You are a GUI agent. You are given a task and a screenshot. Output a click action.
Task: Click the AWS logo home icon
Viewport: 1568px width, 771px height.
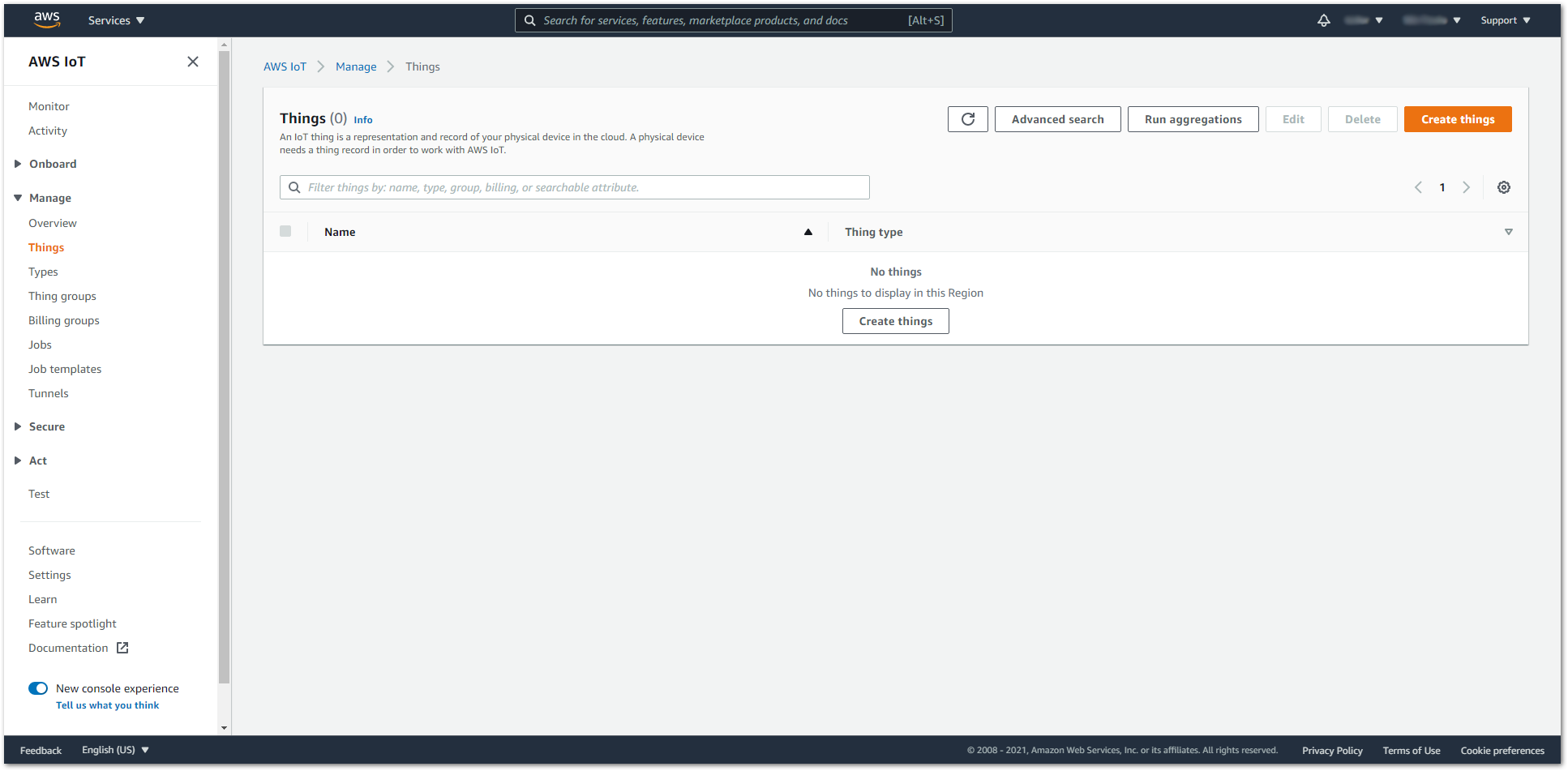(47, 20)
